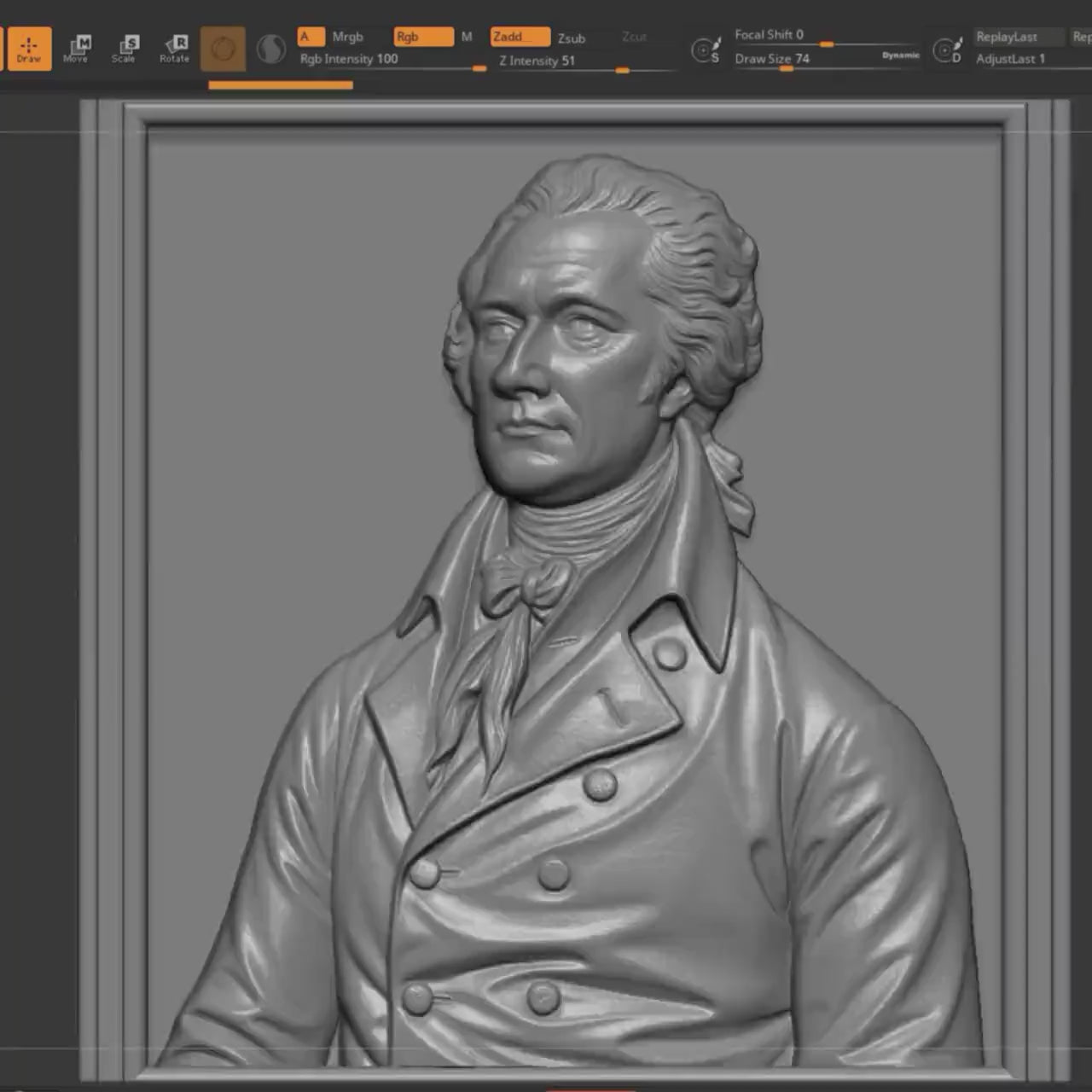Click the brush icon marked S
1092x1092 pixels.
coord(706,50)
